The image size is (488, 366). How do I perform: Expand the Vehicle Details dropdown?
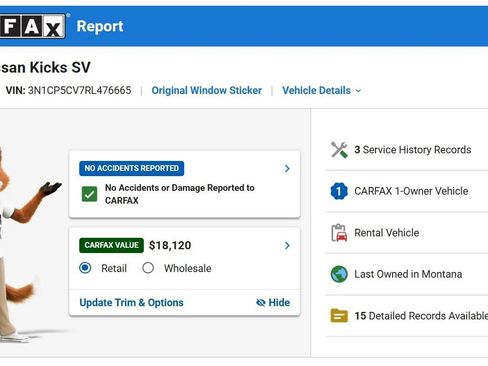point(322,90)
